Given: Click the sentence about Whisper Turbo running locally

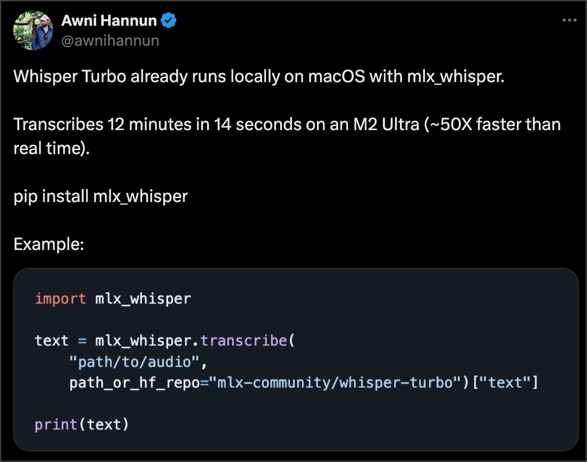Looking at the screenshot, I should [259, 77].
